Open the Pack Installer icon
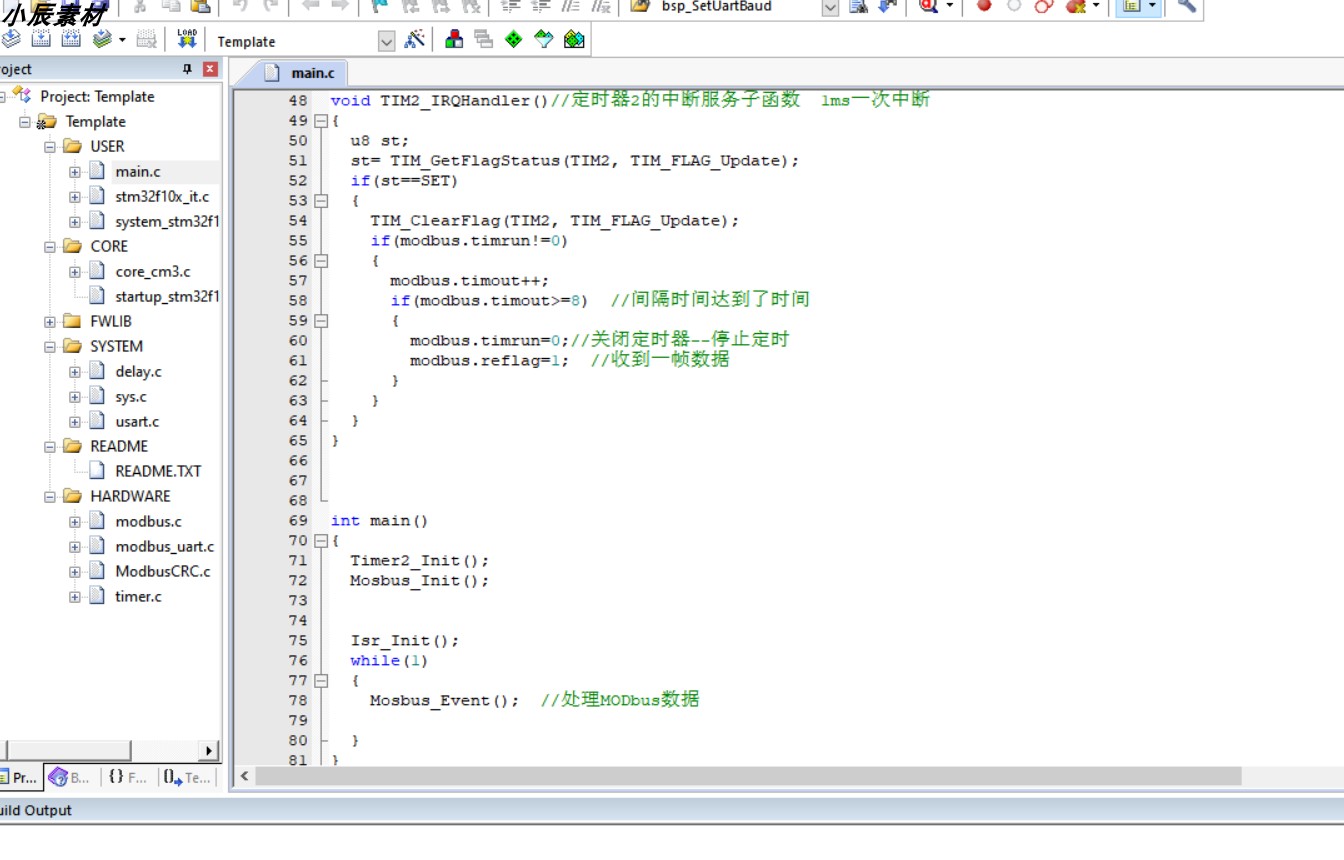 tap(574, 39)
